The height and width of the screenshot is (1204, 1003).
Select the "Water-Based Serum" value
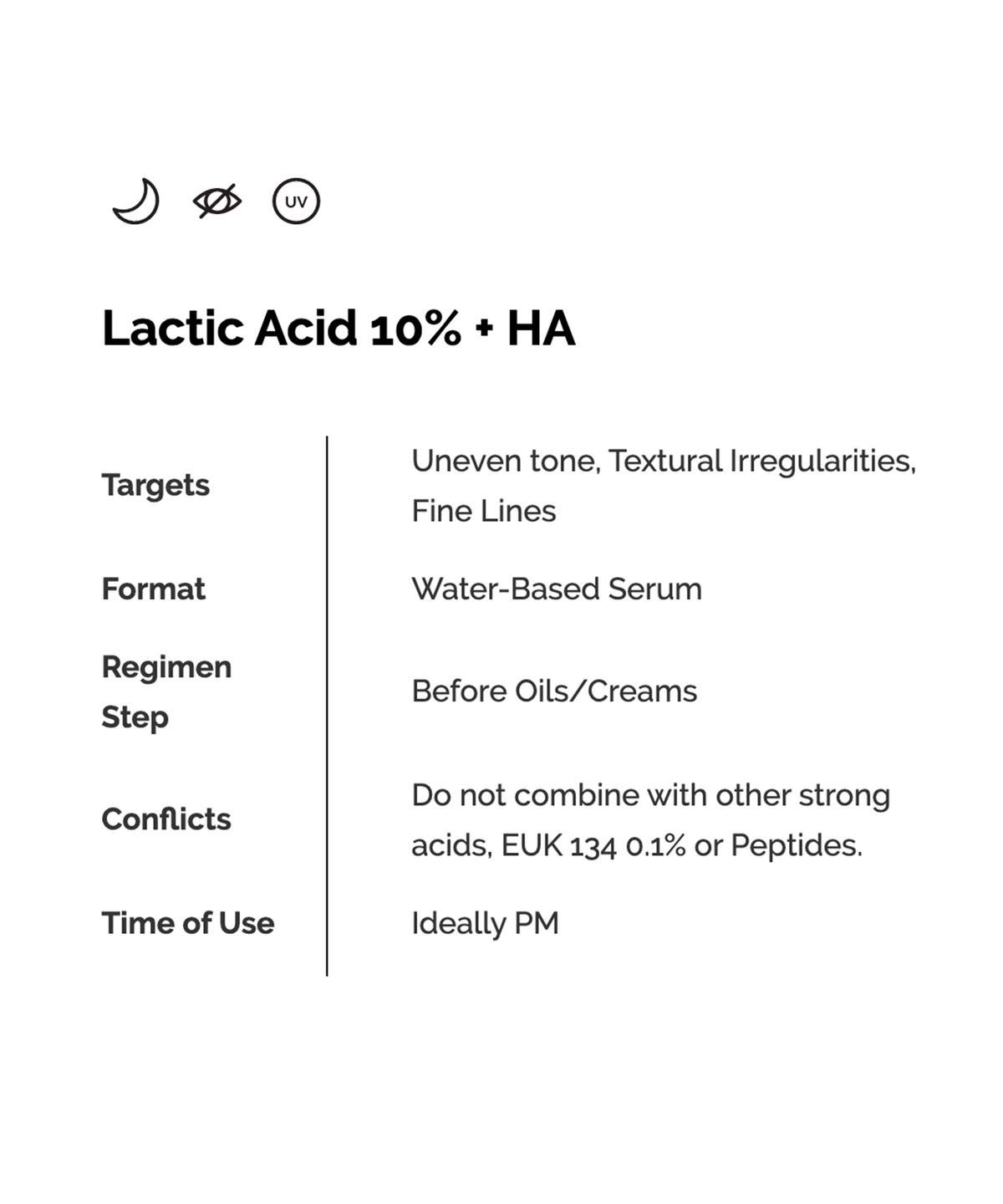(557, 589)
